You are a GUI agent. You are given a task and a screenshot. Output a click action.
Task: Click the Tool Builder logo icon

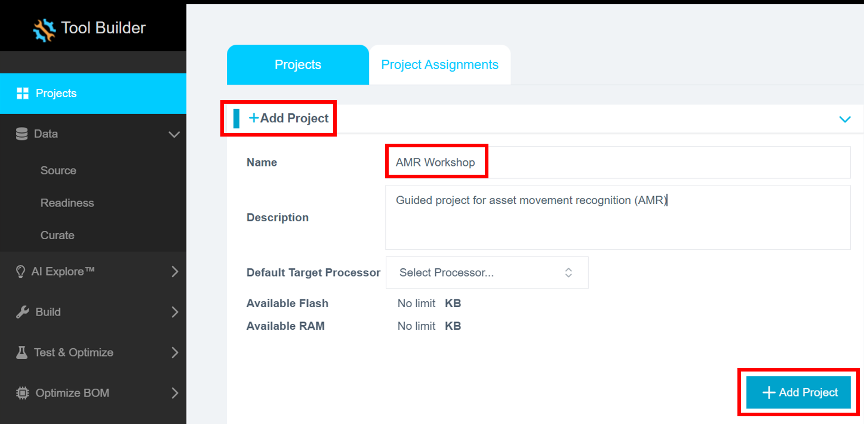click(x=45, y=29)
